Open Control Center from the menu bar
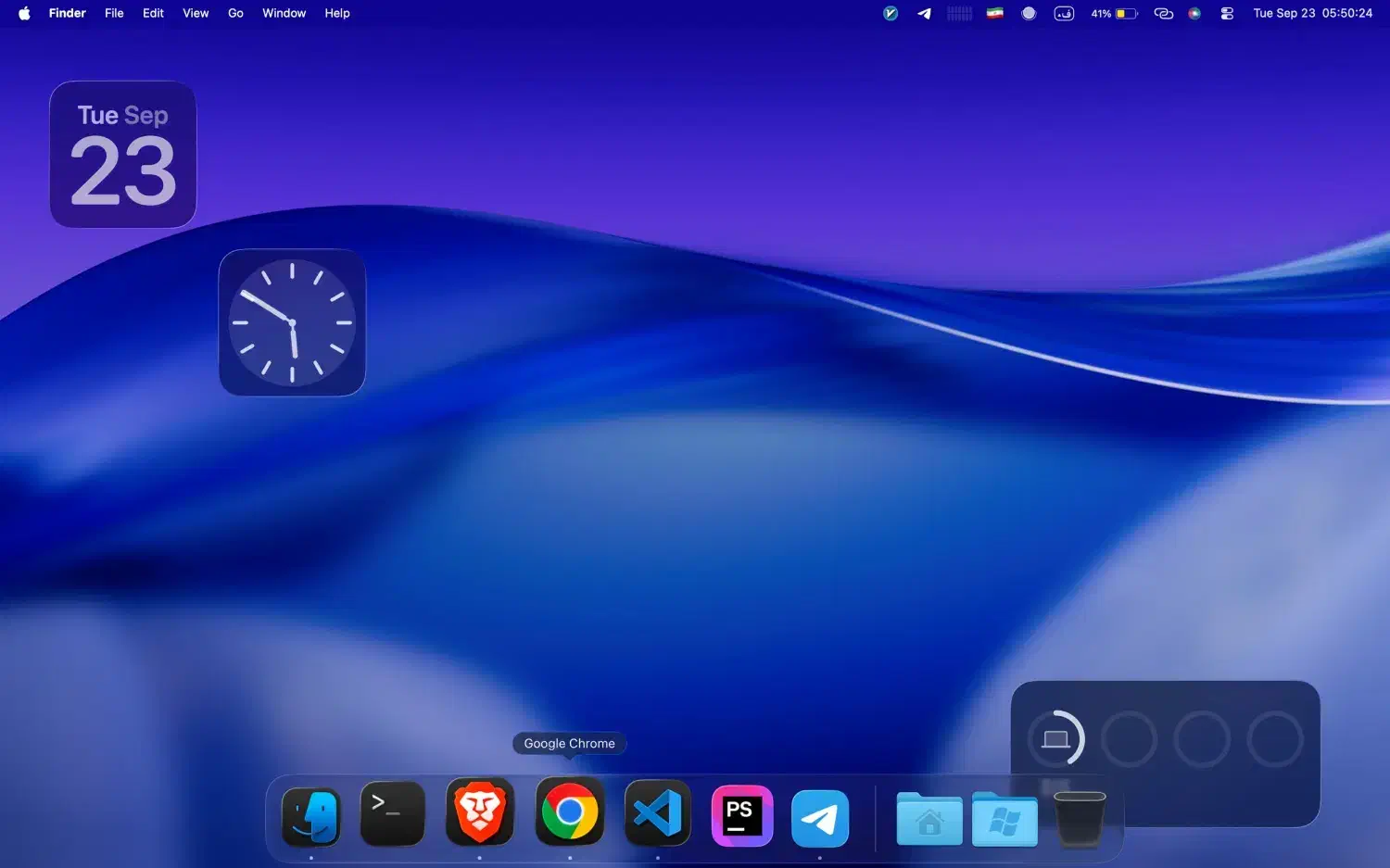 [x=1227, y=13]
